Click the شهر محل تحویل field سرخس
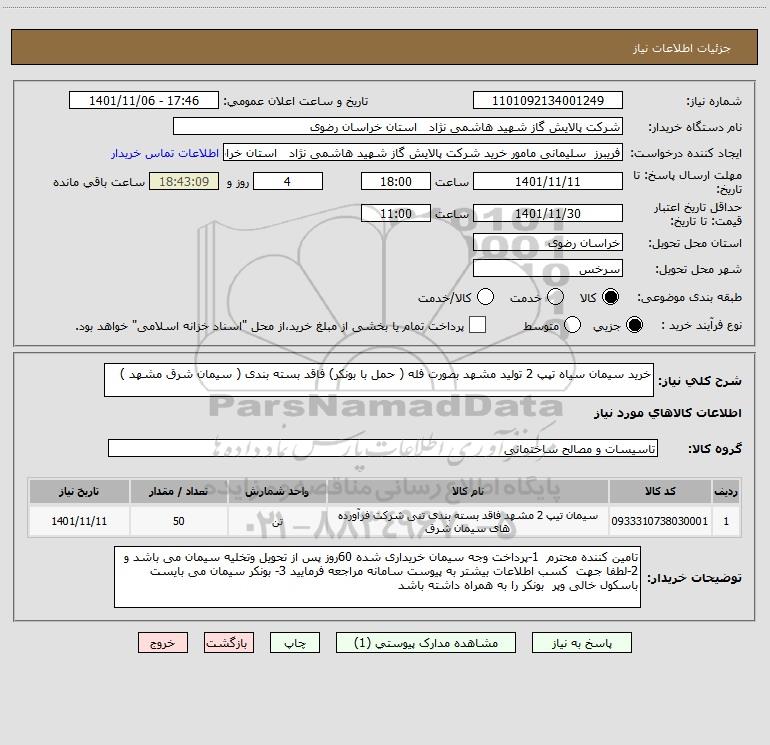The image size is (770, 745). (548, 269)
